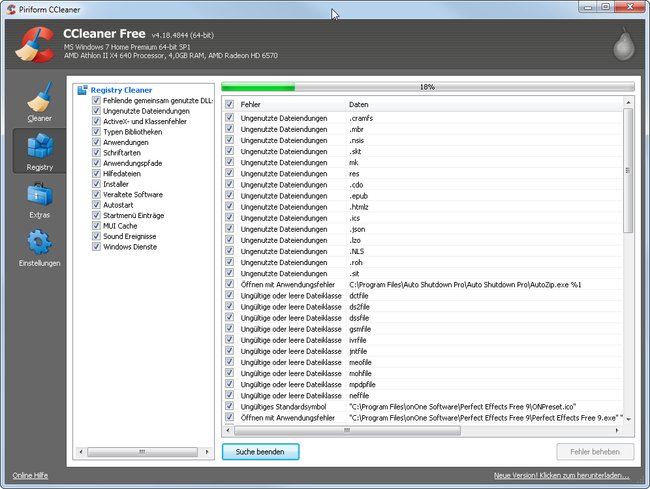Image resolution: width=650 pixels, height=489 pixels.
Task: Select the Registry Cleaner tree heading
Action: (121, 90)
